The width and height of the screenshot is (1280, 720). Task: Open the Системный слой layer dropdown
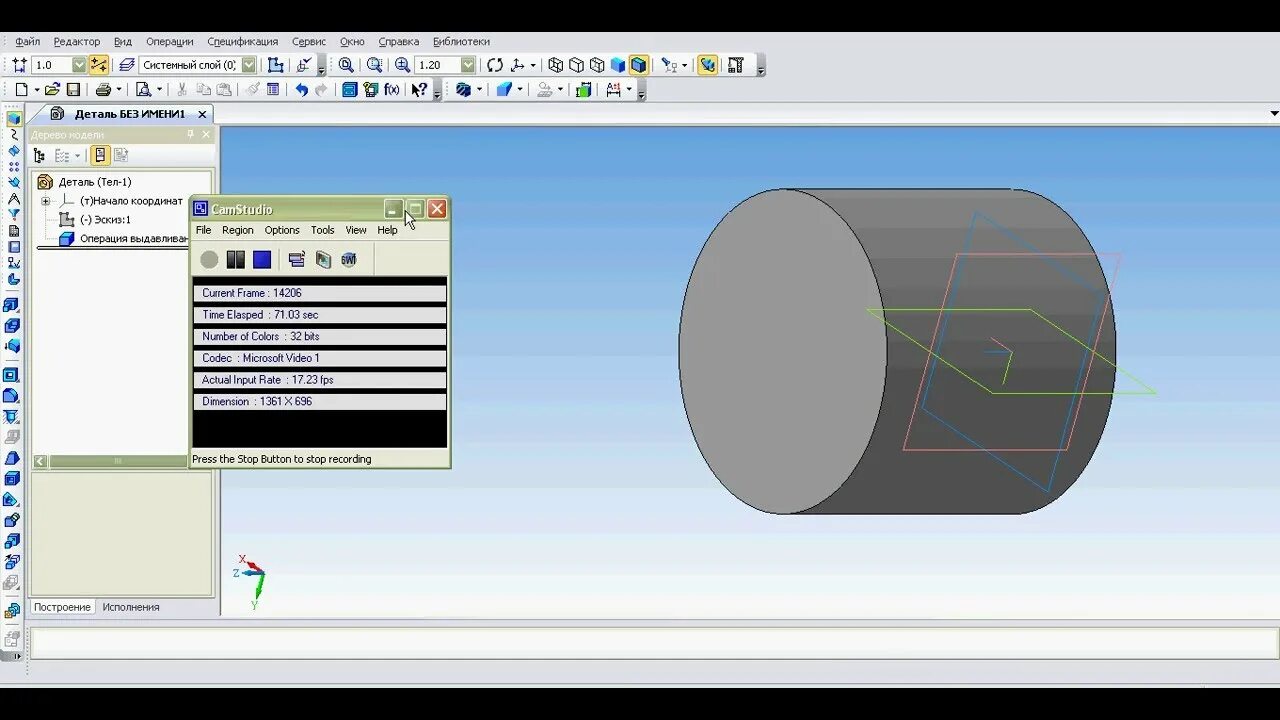click(249, 65)
